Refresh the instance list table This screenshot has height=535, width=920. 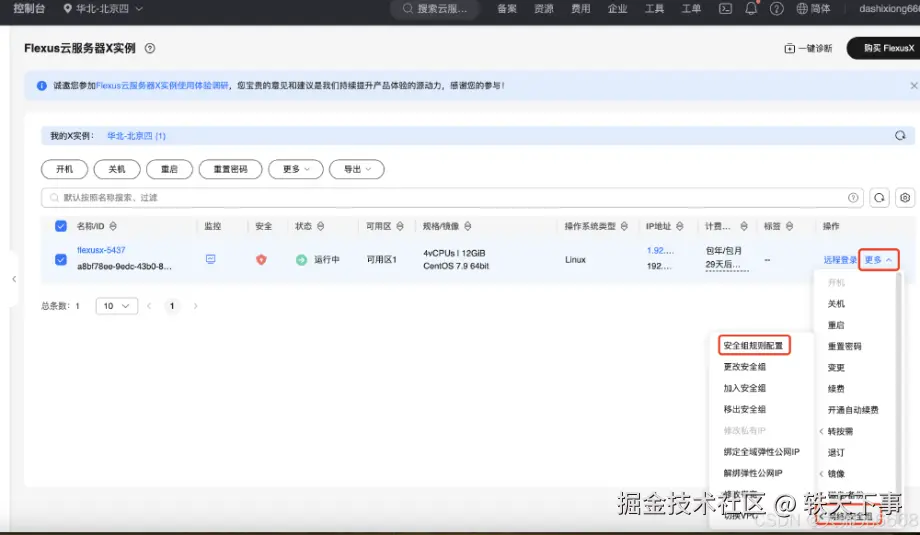[x=879, y=198]
